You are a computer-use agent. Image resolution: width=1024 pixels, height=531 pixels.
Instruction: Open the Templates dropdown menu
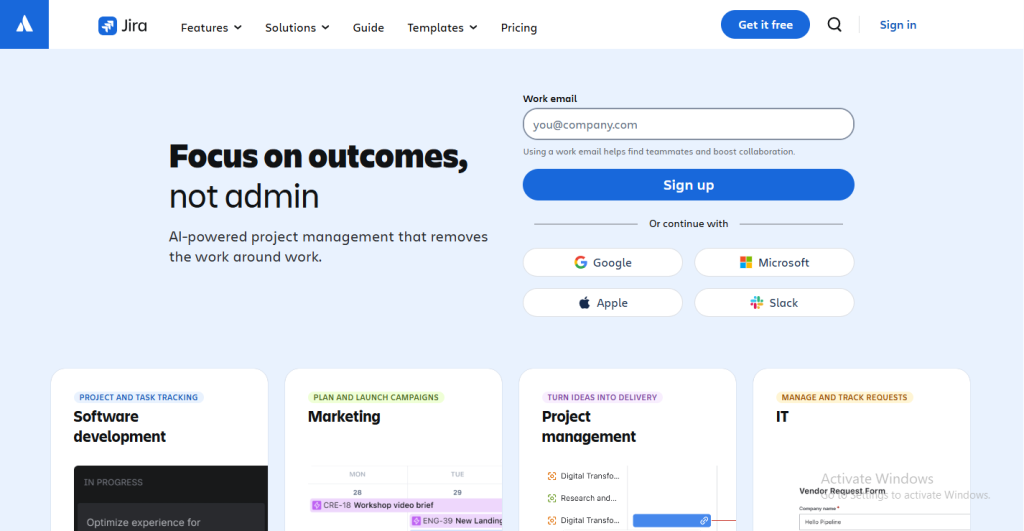tap(442, 28)
